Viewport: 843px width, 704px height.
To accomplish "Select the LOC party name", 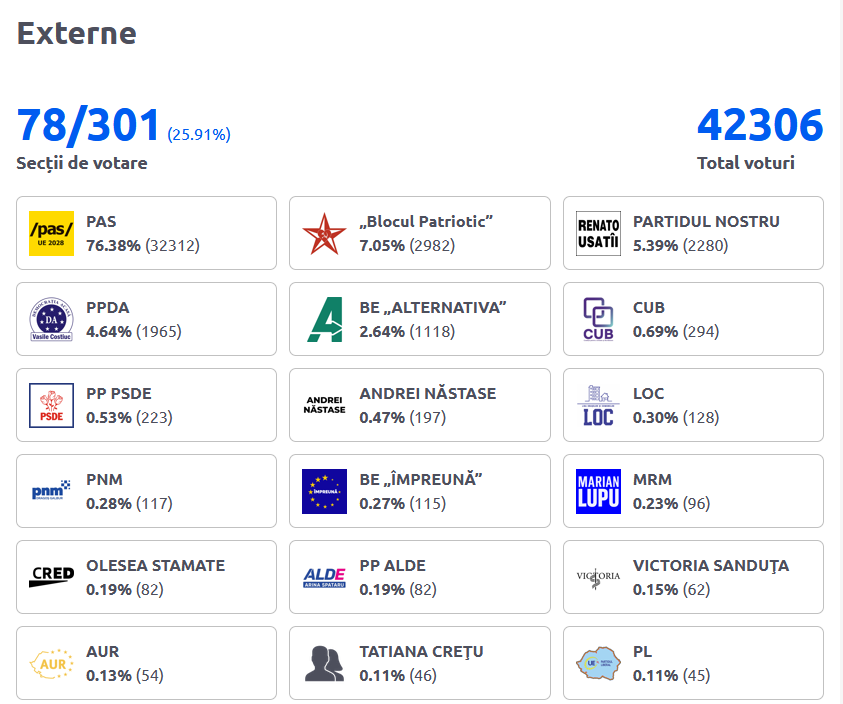I will [648, 393].
